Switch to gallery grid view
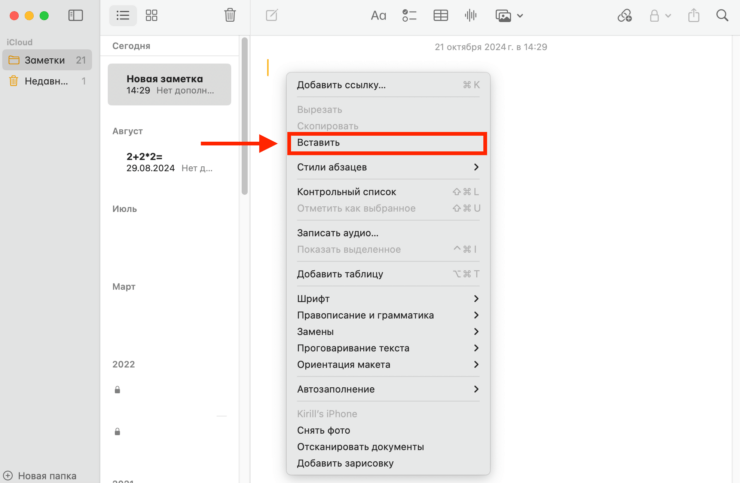The image size is (740, 483). pyautogui.click(x=151, y=15)
